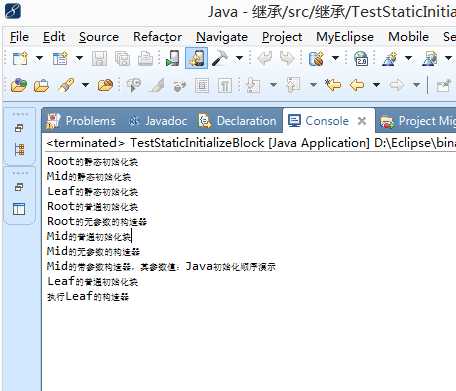The image size is (456, 391).
Task: Switch to the Declaration tab
Action: coord(237,121)
